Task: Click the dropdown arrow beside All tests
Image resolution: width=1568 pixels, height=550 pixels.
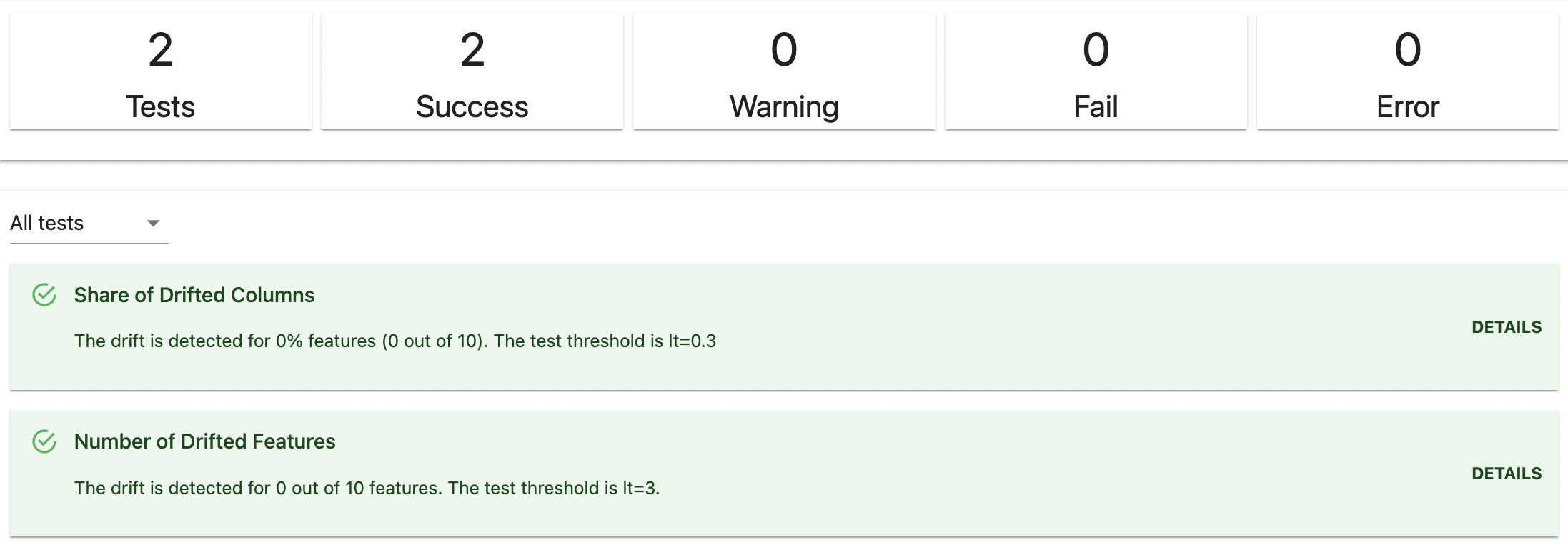Action: (x=153, y=224)
